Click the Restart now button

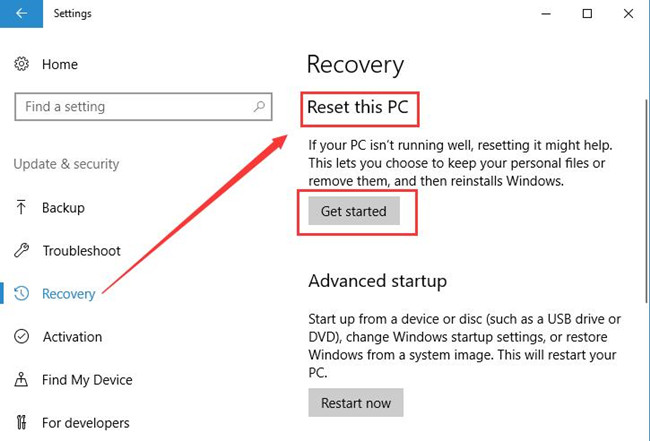click(x=356, y=402)
